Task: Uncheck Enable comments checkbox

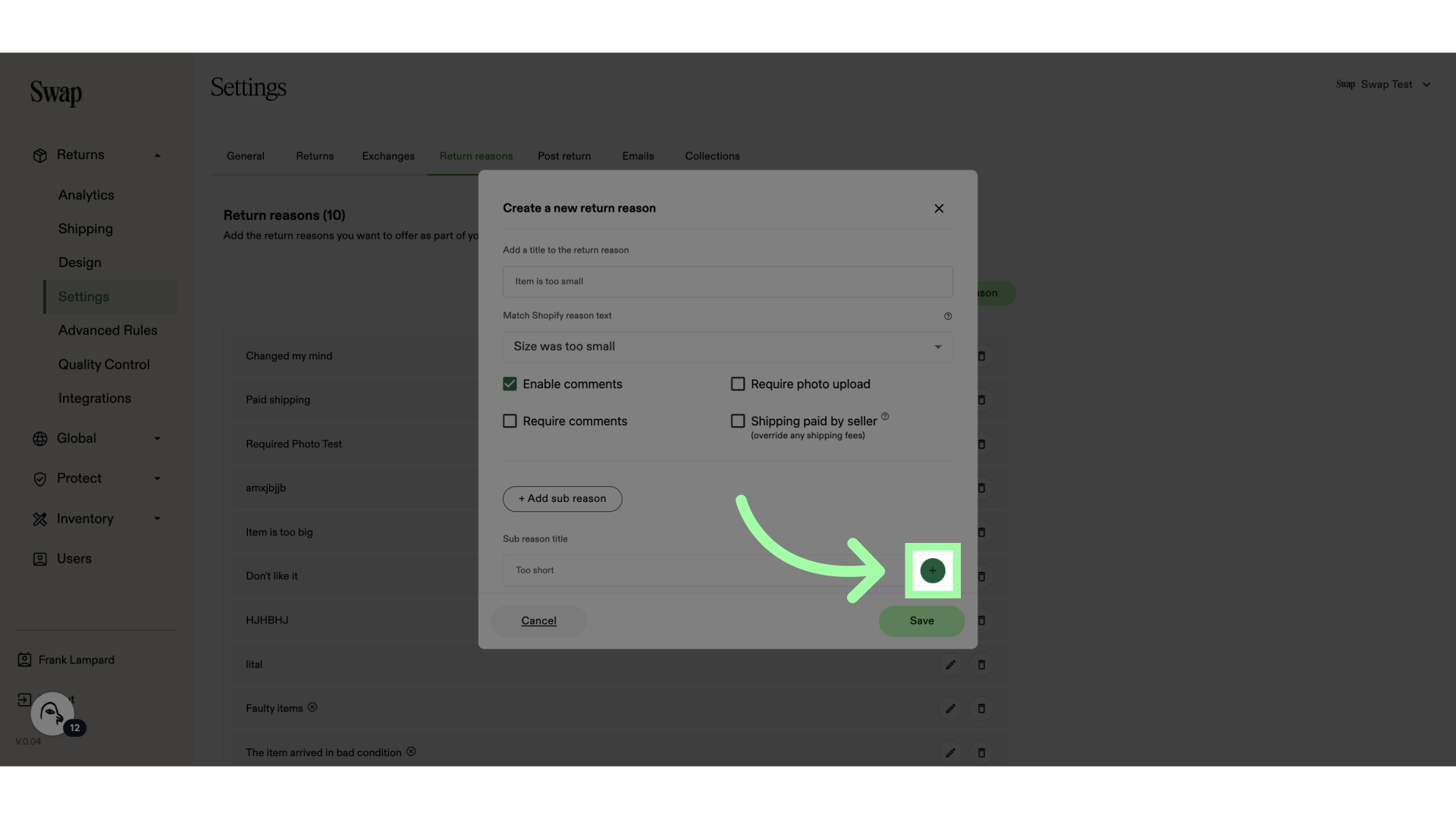Action: pyautogui.click(x=510, y=384)
